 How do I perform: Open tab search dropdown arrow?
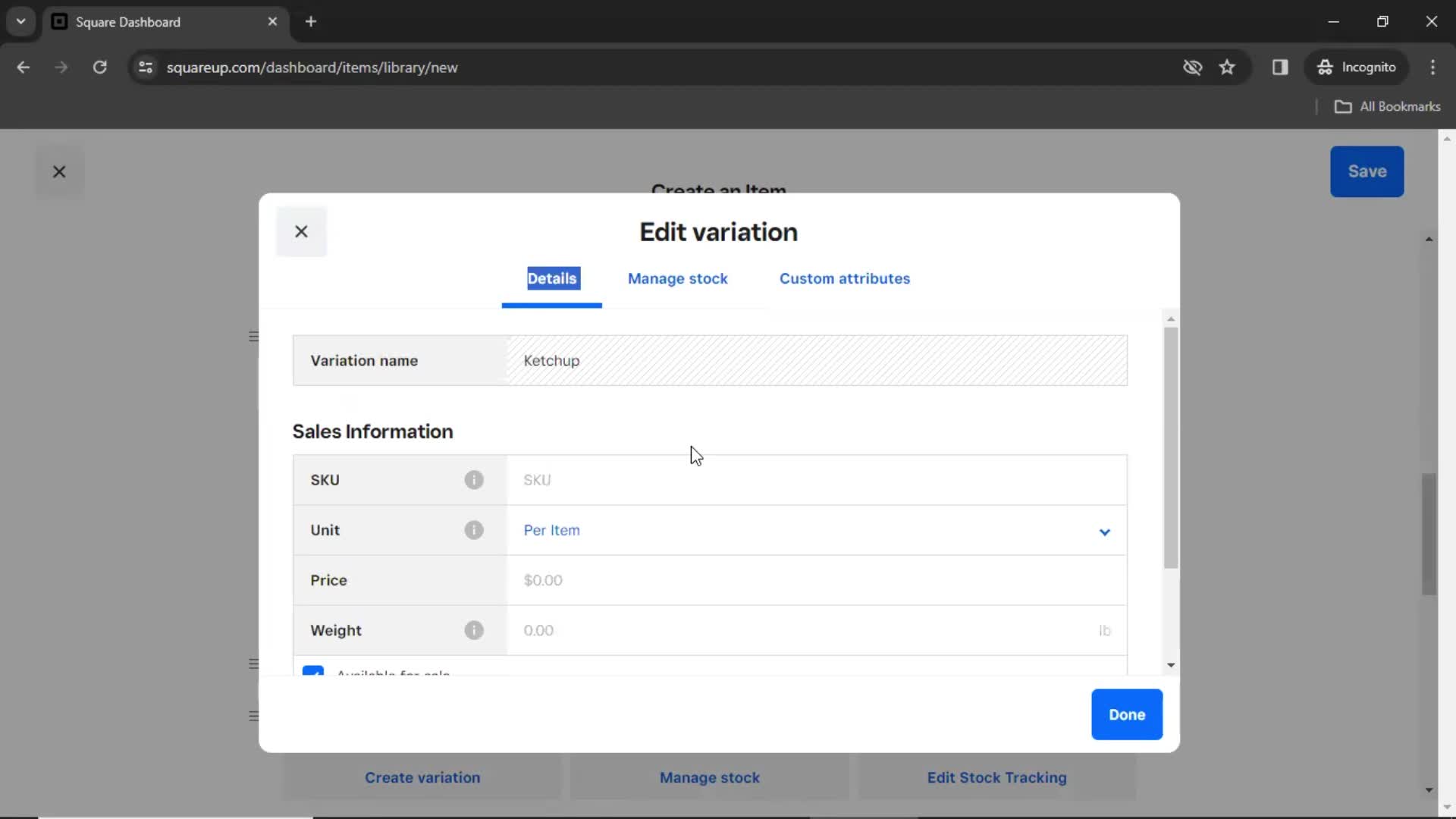(x=21, y=21)
